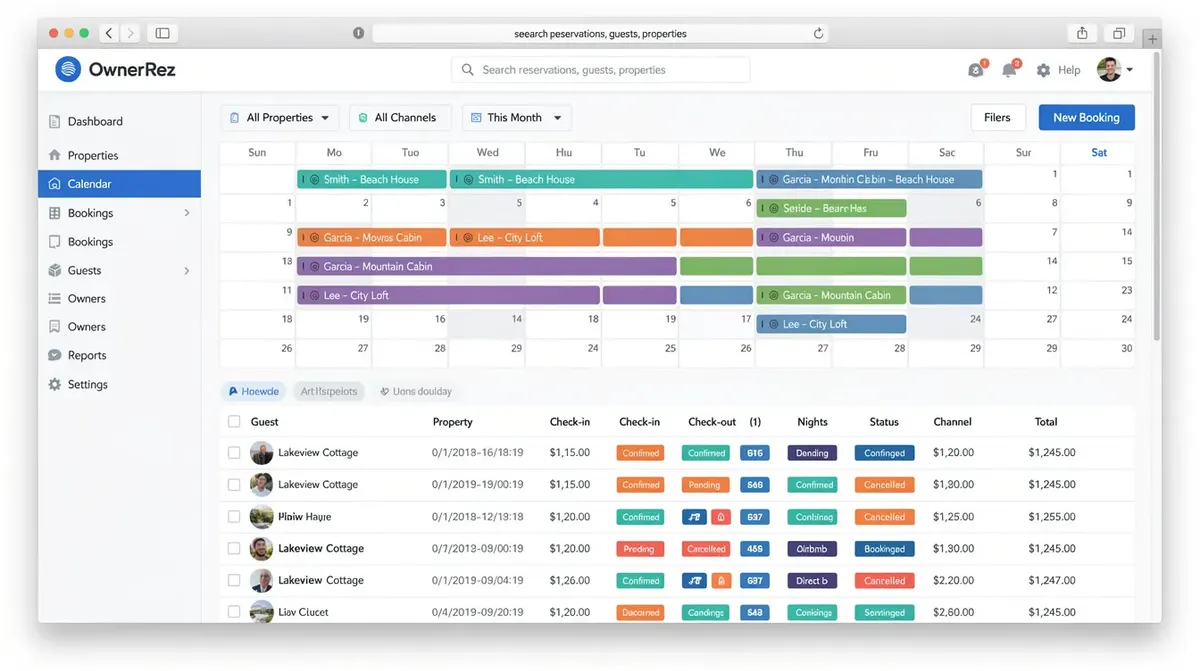Click the Guests cube icon in the sidebar
The height and width of the screenshot is (671, 1200).
(x=55, y=270)
